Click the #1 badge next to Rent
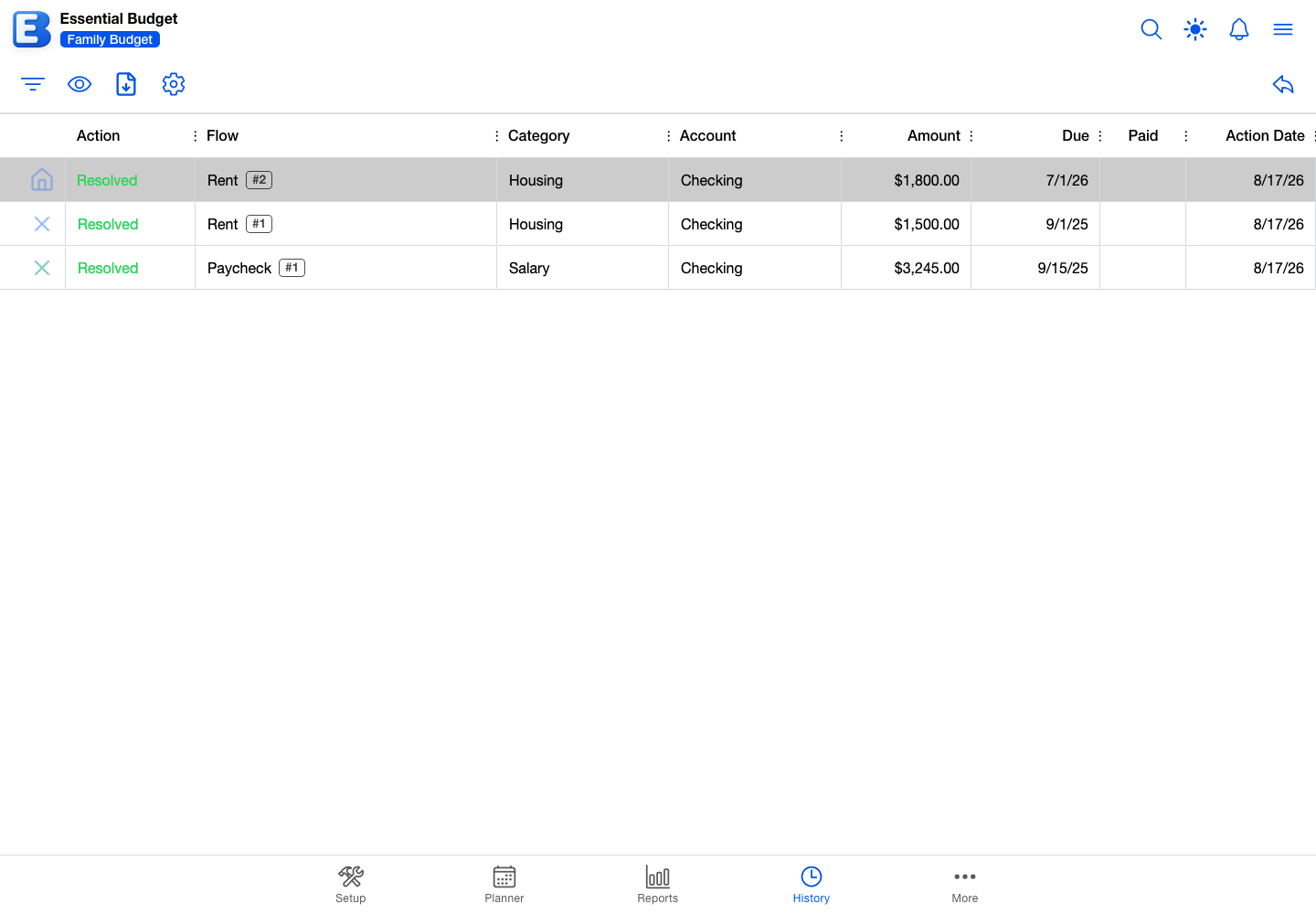The height and width of the screenshot is (914, 1316). coord(259,224)
